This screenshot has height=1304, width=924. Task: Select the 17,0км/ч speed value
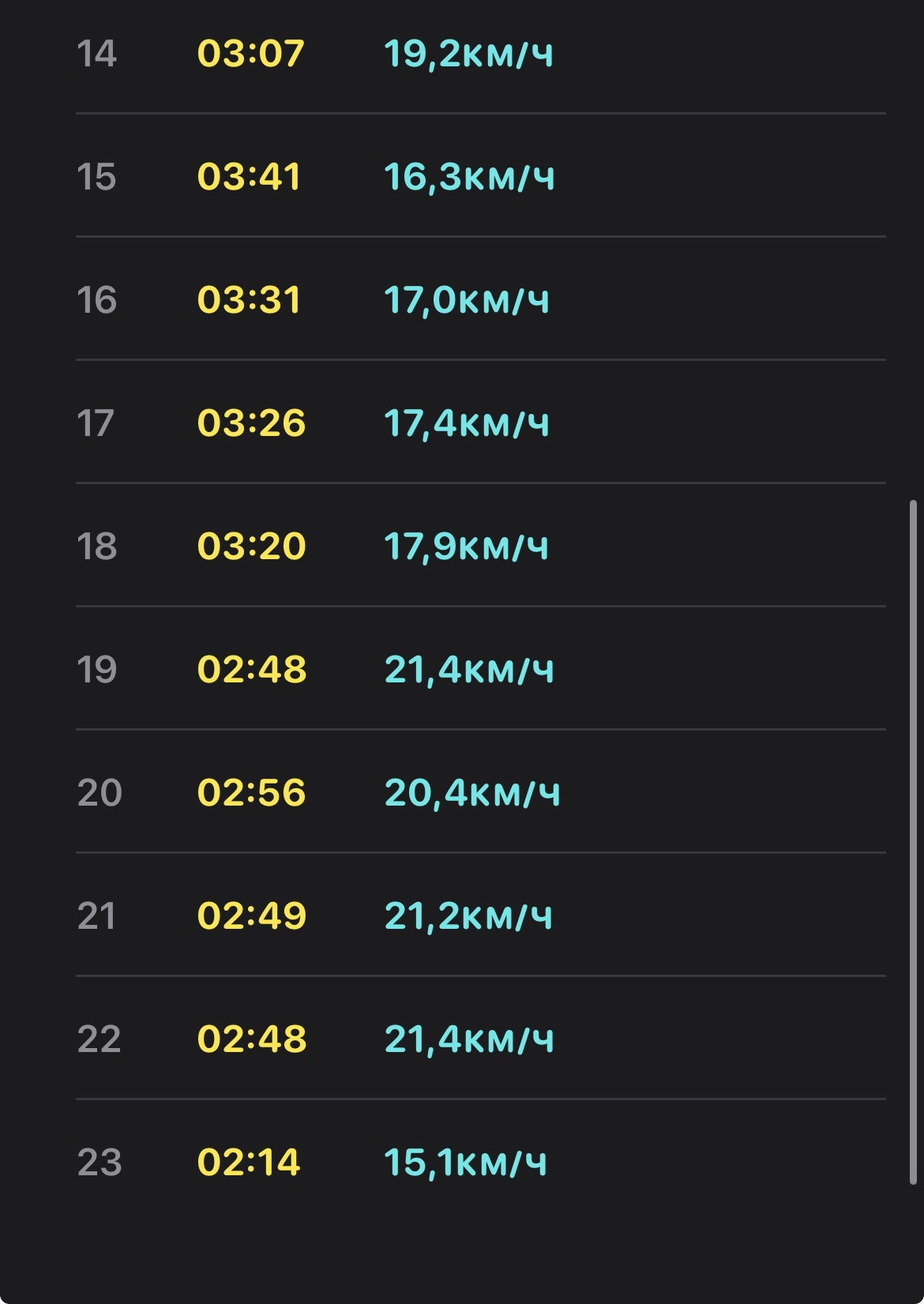pyautogui.click(x=467, y=300)
